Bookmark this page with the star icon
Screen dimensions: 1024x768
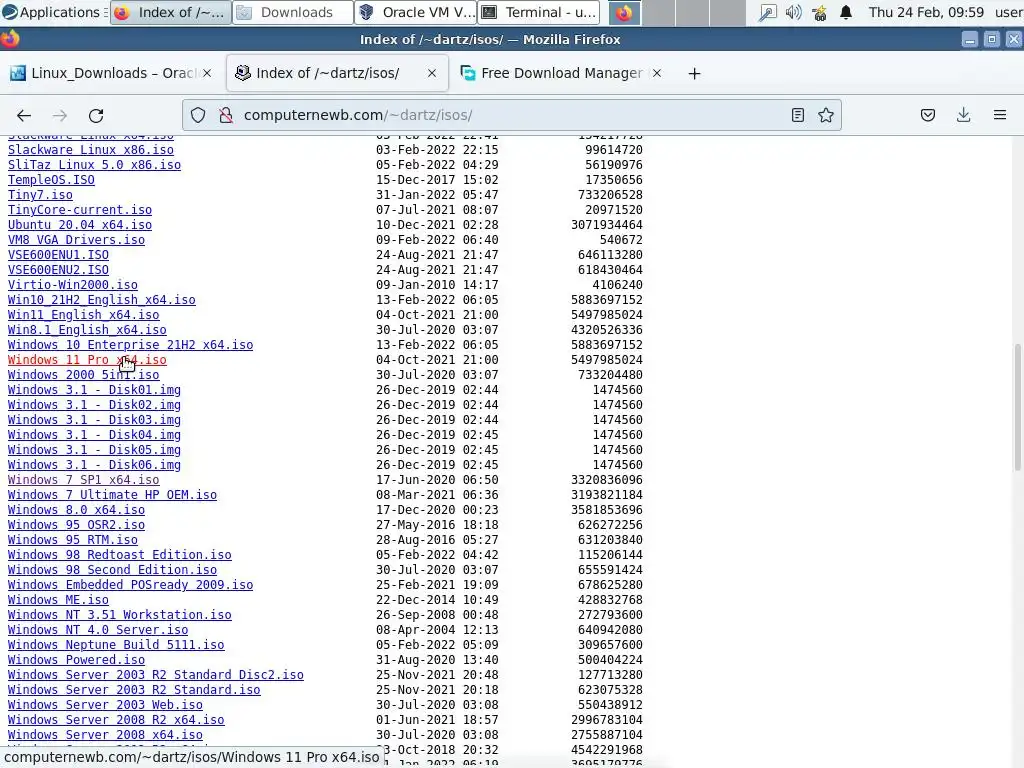pos(826,116)
